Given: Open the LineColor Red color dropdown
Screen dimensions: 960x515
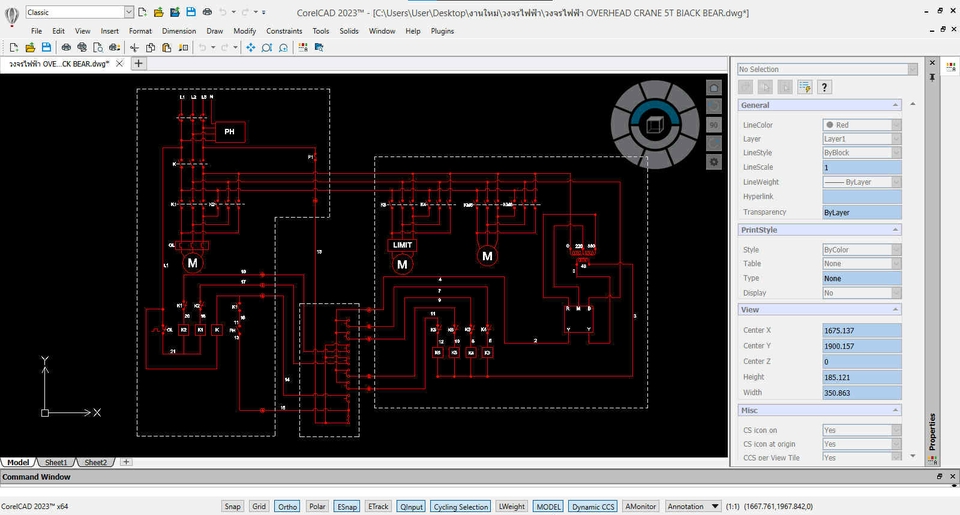Looking at the screenshot, I should coord(896,125).
